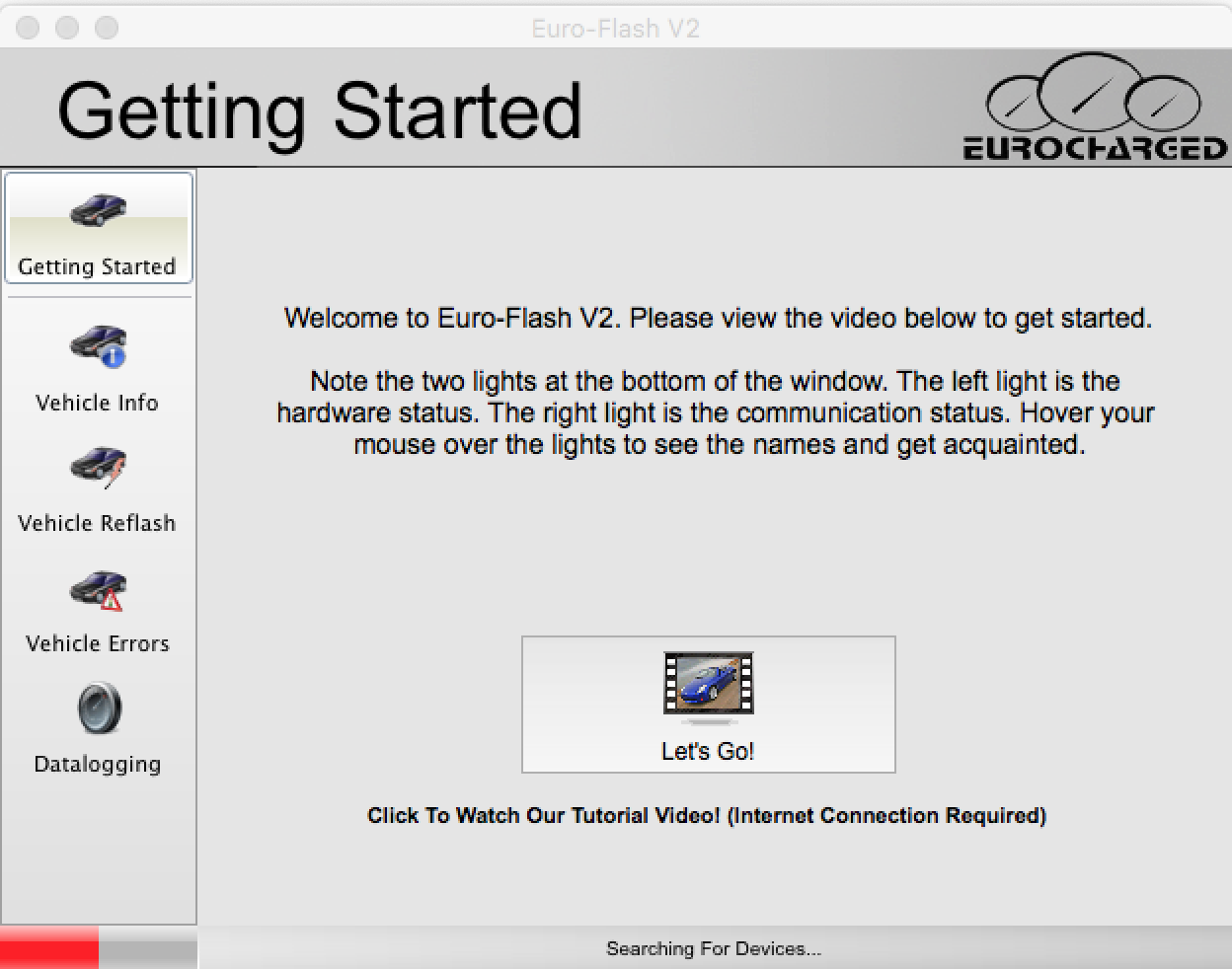Select the Datalogging label in sidebar
The height and width of the screenshot is (969, 1232).
(97, 764)
